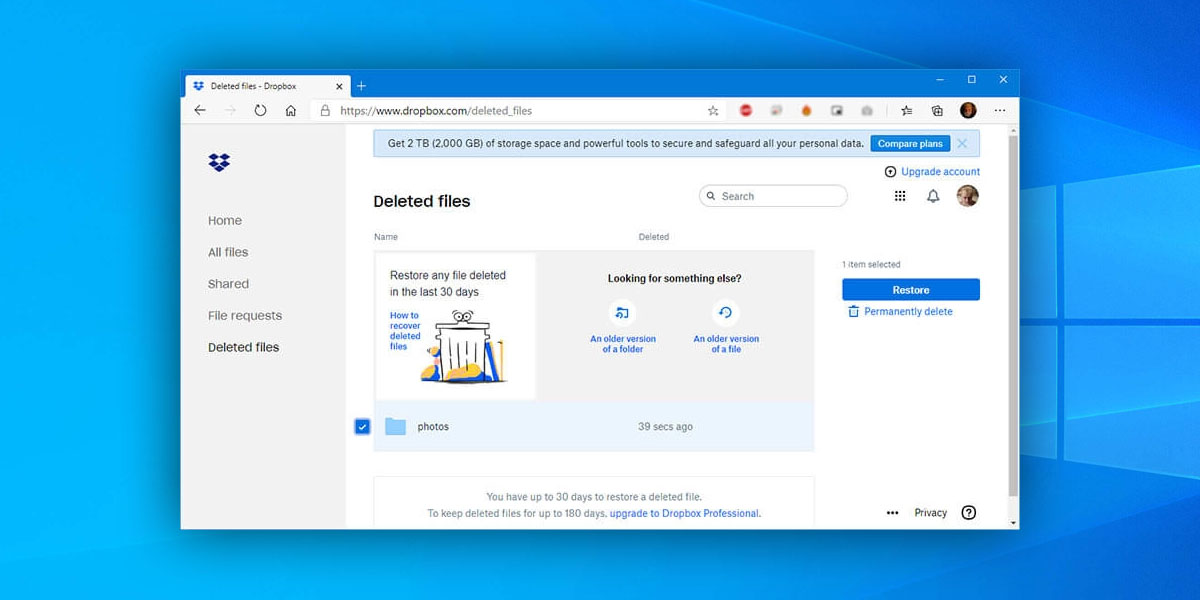This screenshot has height=600, width=1200.
Task: Open the orange flame extension icon
Action: tap(806, 111)
